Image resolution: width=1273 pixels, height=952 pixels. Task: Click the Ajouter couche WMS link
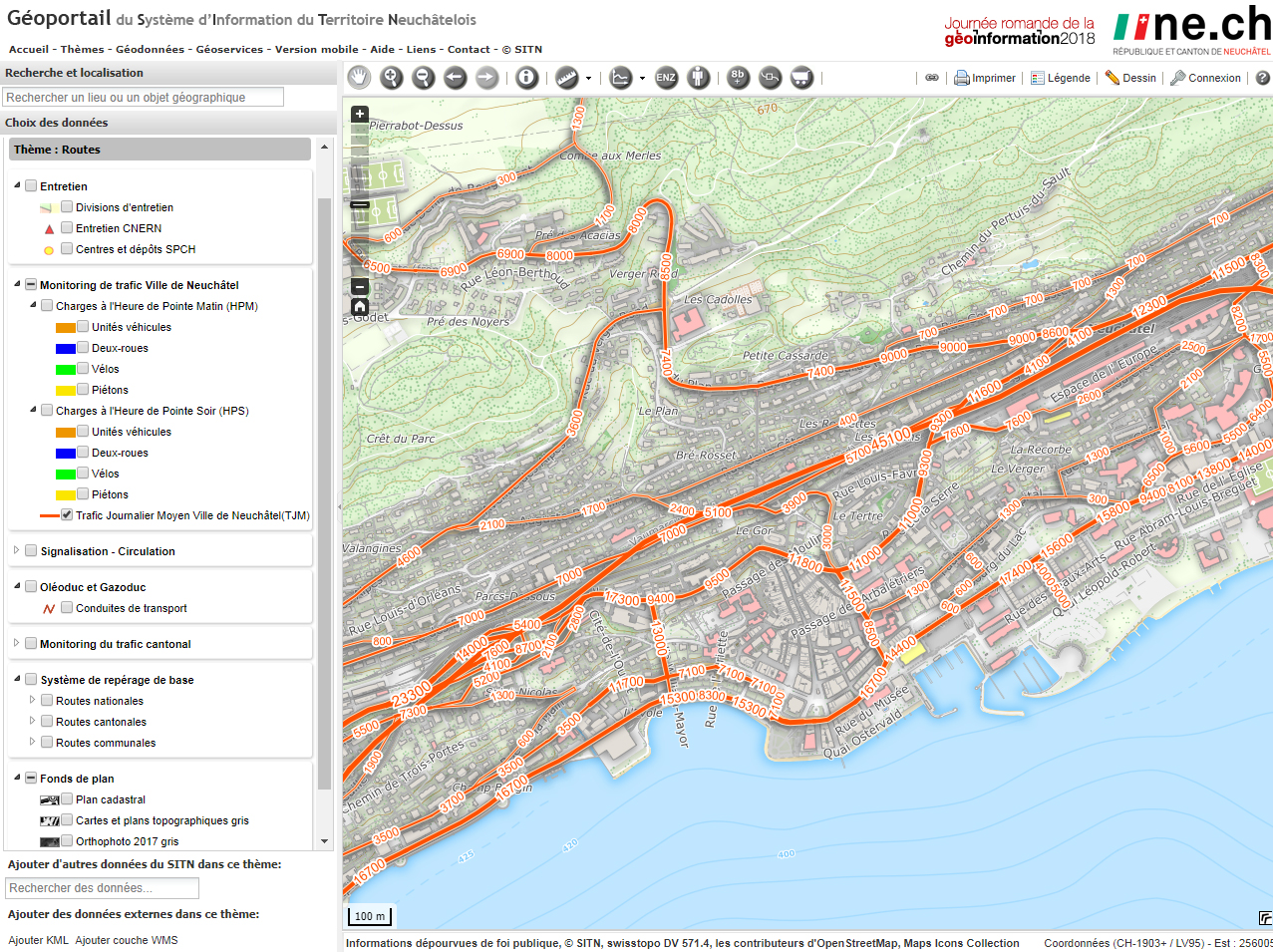tap(127, 940)
